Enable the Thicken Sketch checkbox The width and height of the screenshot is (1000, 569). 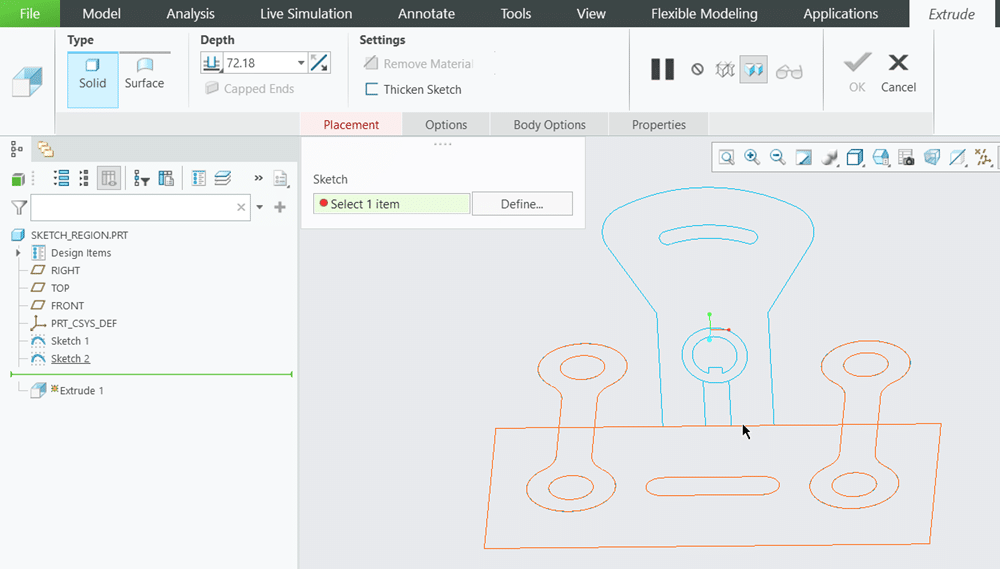tap(372, 89)
